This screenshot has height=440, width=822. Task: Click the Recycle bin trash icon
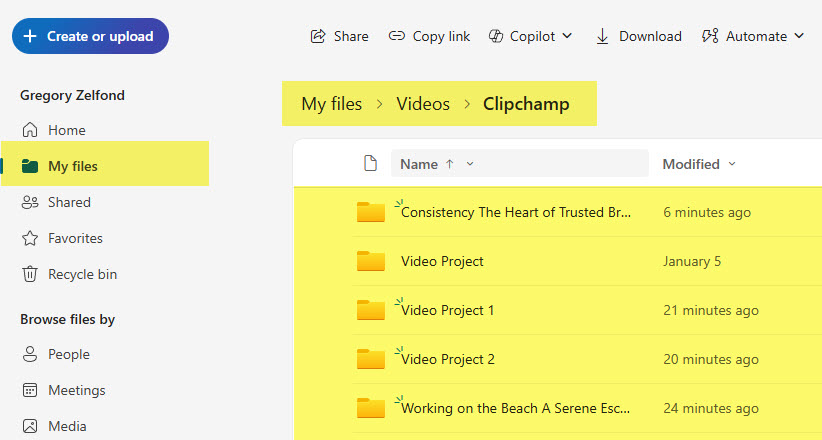pos(30,274)
